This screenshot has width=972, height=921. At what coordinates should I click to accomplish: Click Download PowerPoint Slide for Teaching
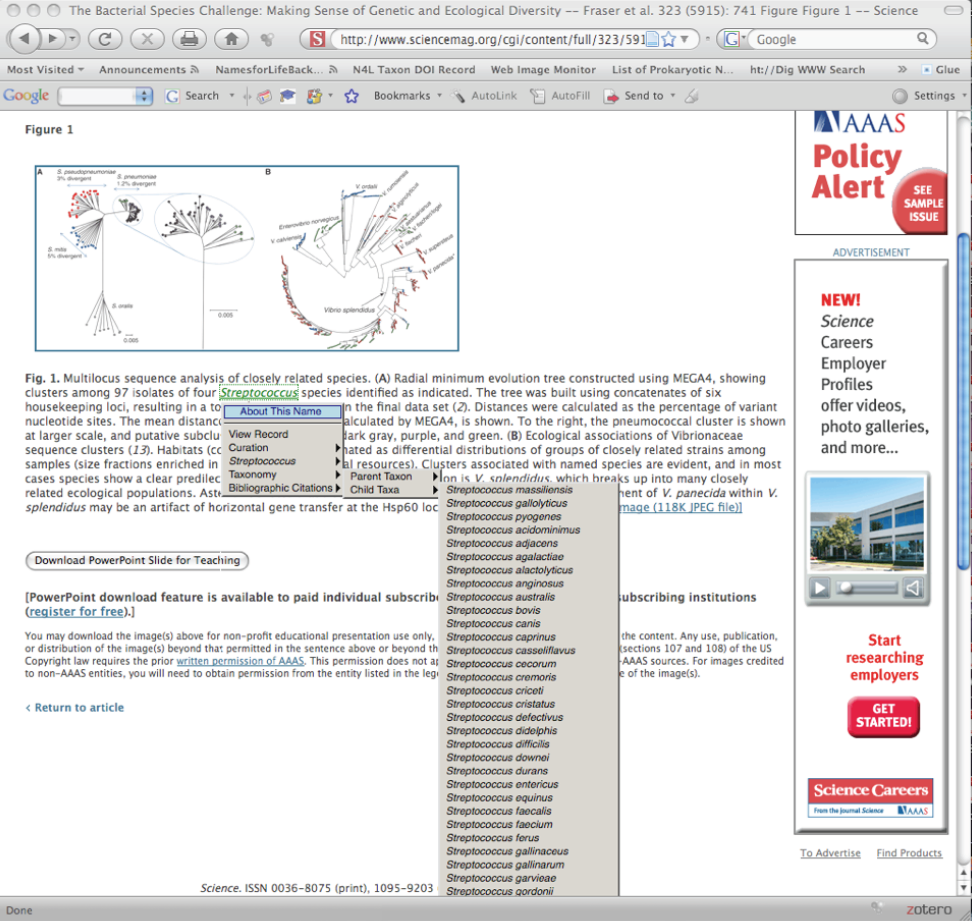137,561
